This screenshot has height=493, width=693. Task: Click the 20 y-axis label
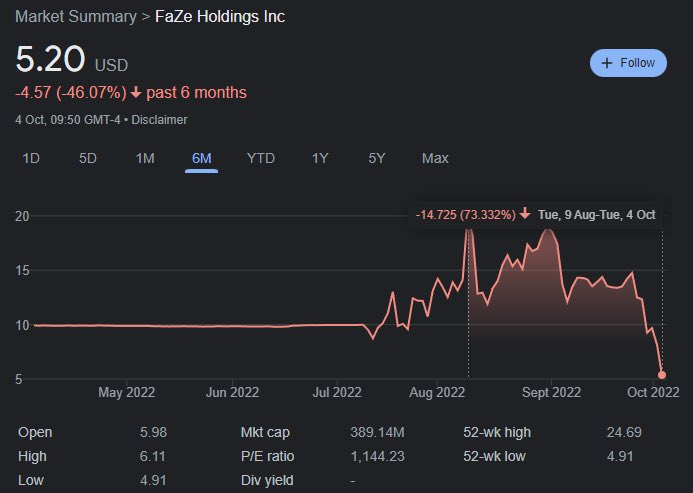pos(22,216)
